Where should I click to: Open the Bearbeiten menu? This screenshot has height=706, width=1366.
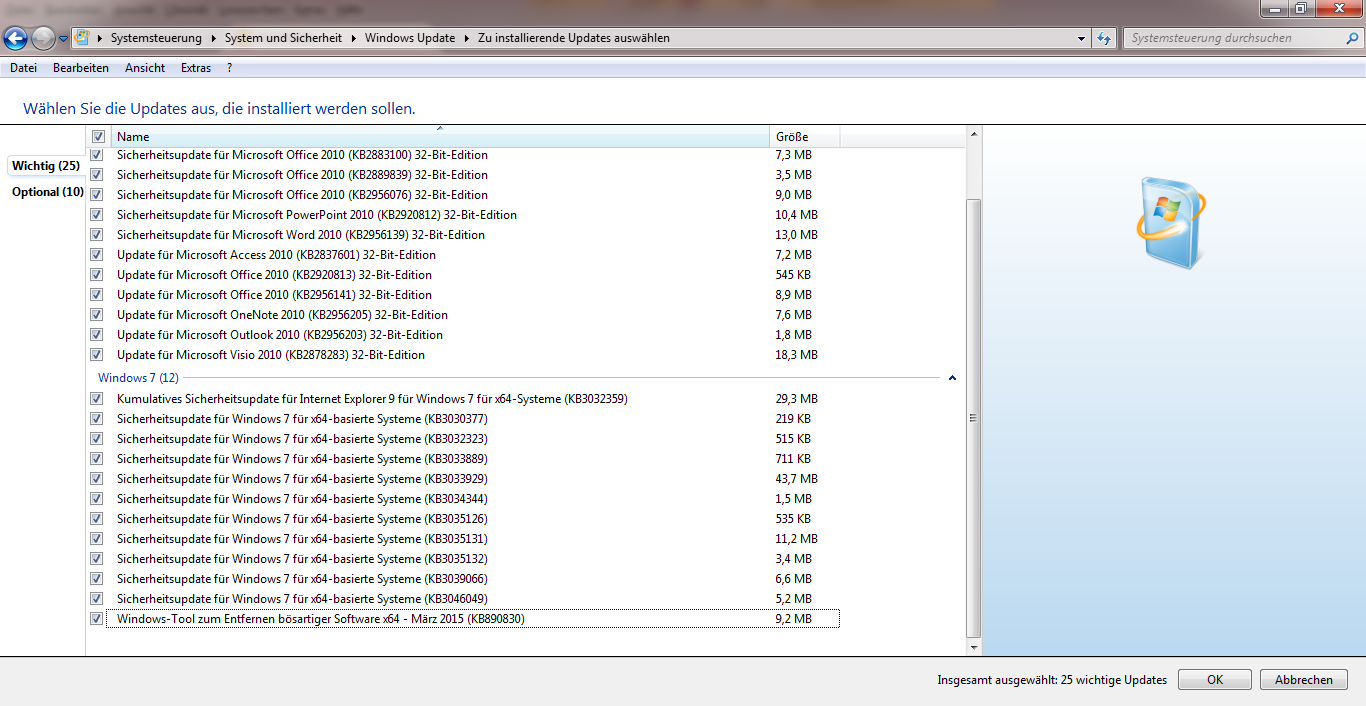81,68
